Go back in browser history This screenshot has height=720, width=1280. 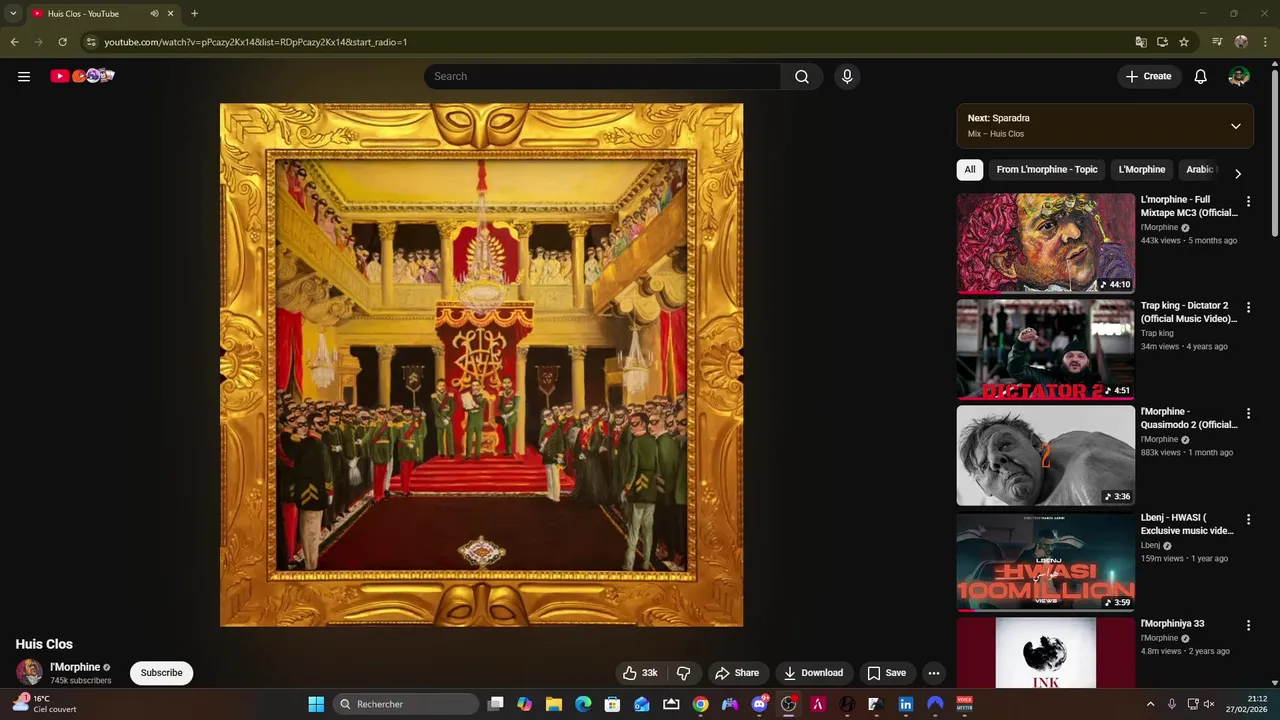pos(14,42)
